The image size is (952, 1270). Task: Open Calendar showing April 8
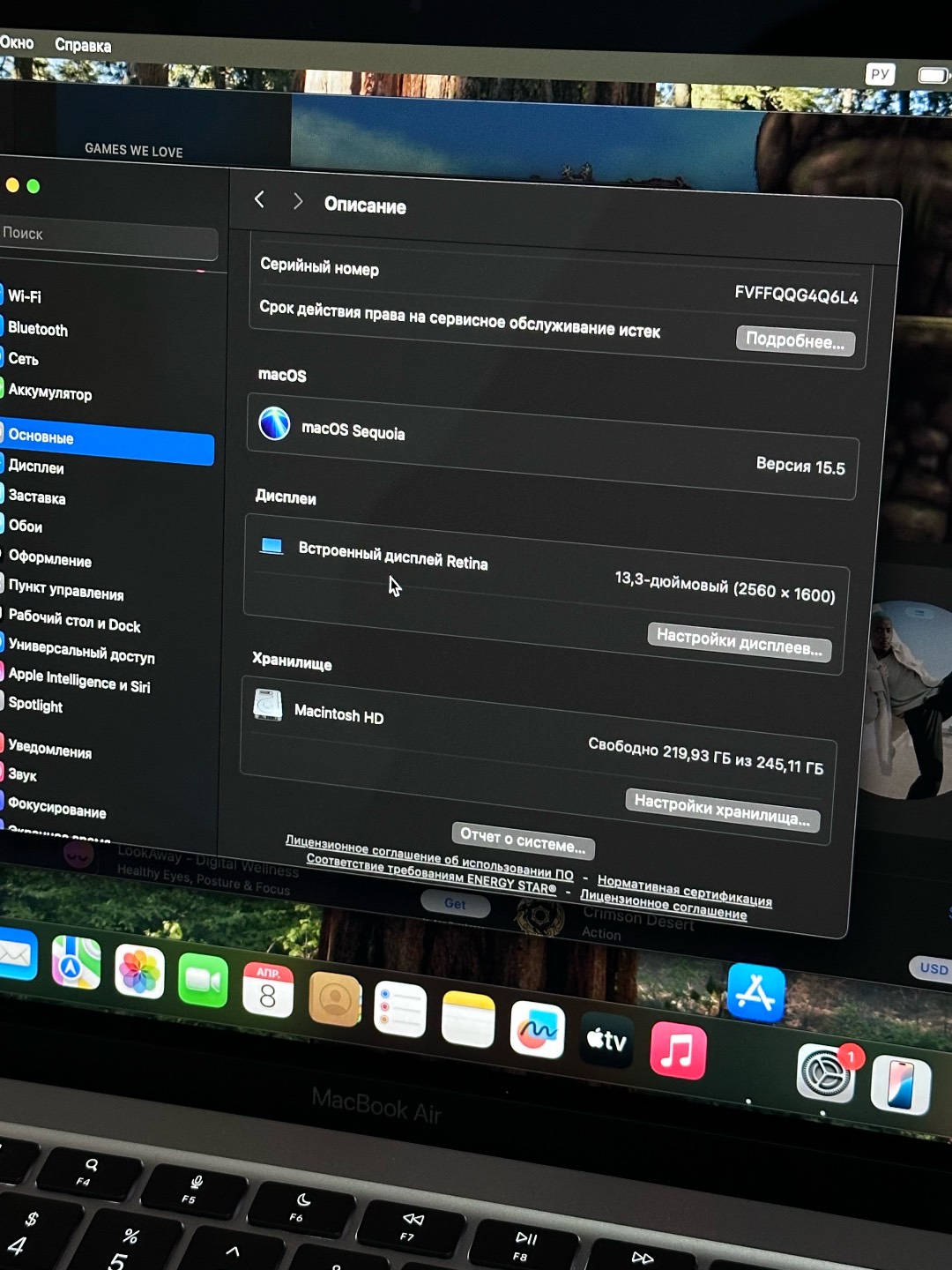pyautogui.click(x=268, y=989)
